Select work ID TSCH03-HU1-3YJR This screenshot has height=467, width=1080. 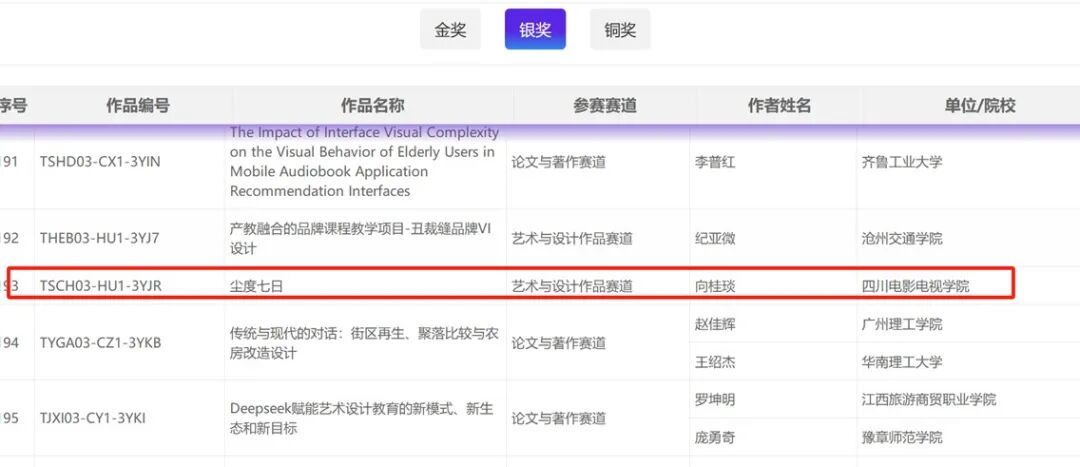tap(100, 286)
